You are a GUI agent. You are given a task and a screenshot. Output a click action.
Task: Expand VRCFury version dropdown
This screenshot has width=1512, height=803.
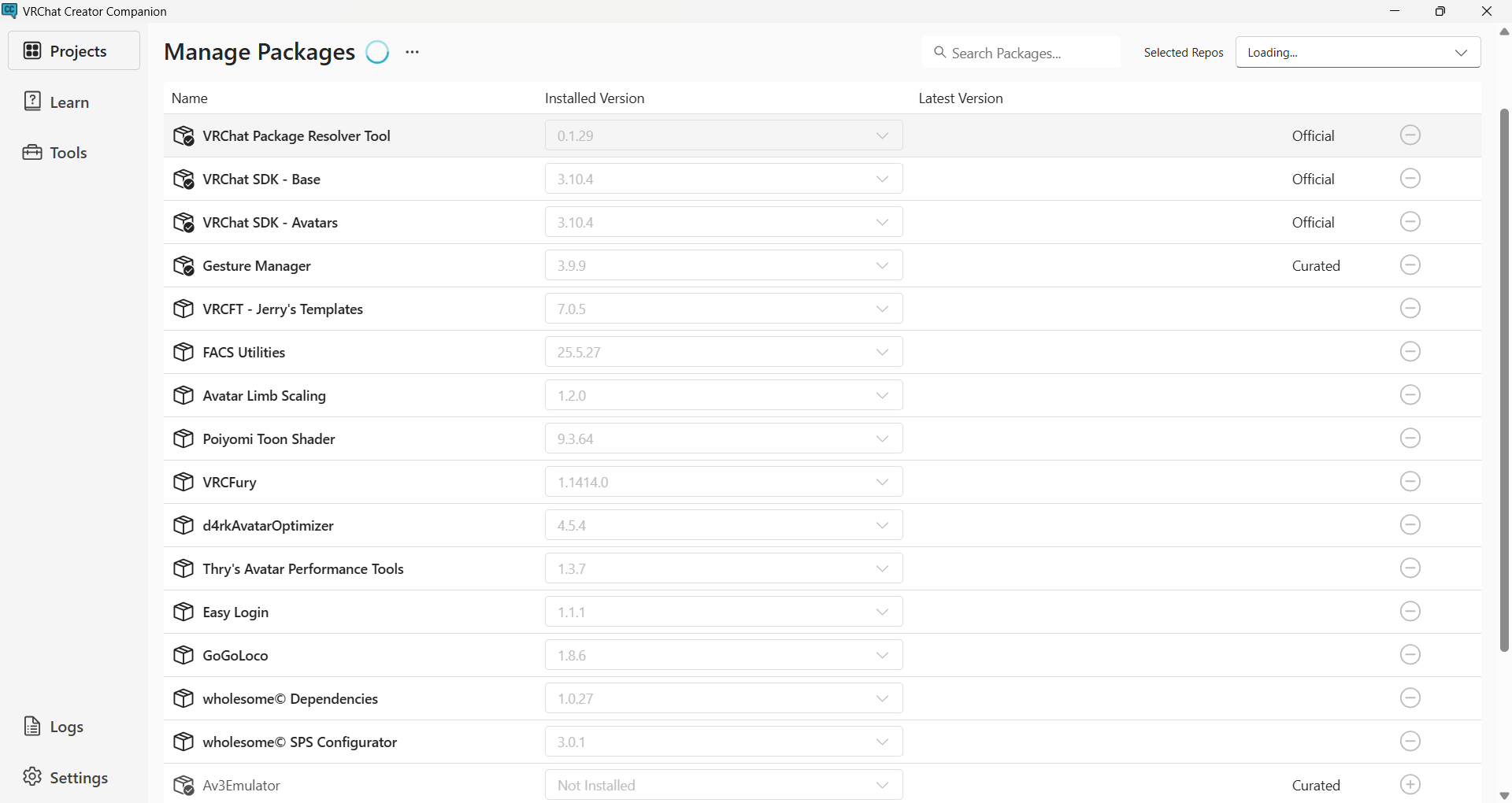724,482
